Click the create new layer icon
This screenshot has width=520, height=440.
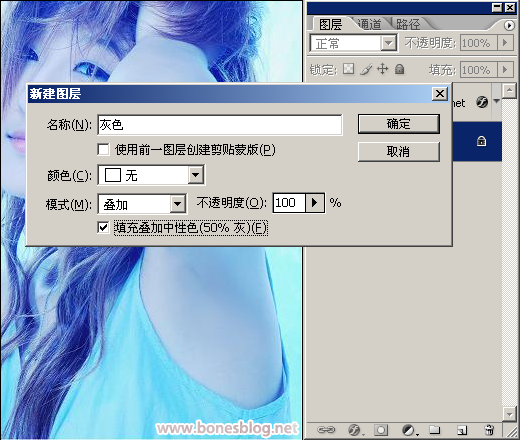click(462, 430)
